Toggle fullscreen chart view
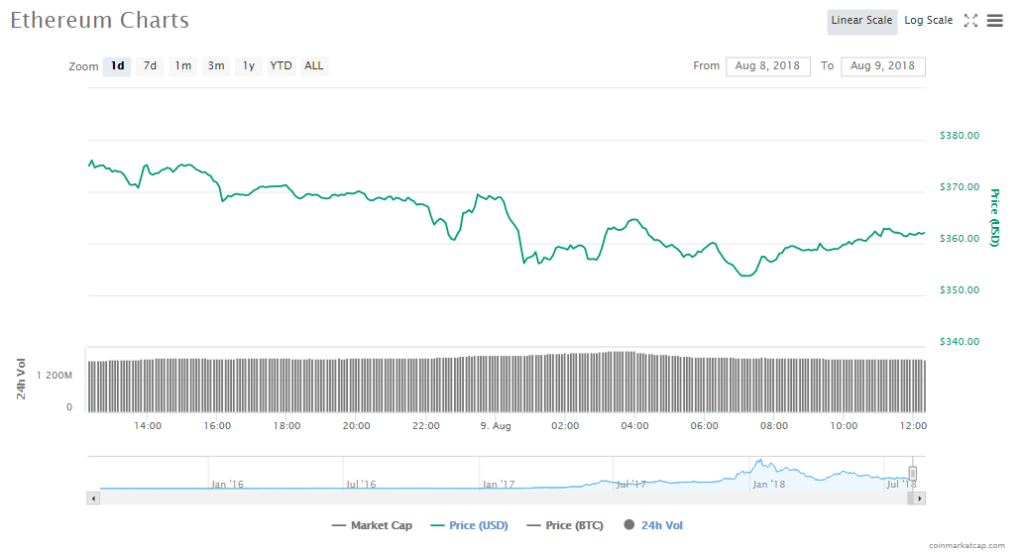 pyautogui.click(x=970, y=20)
